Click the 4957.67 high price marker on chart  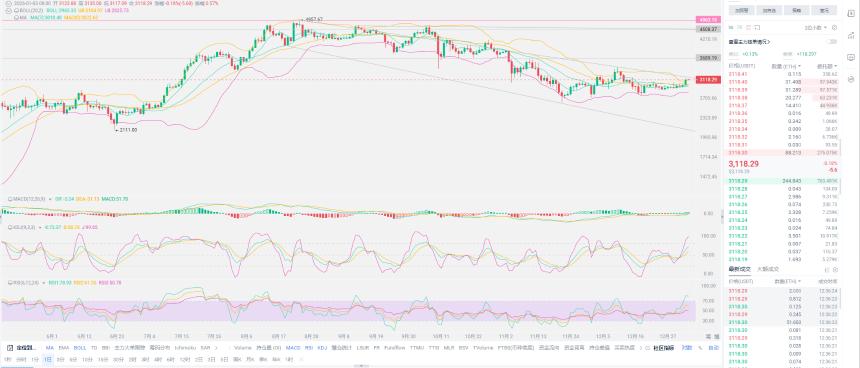pos(313,19)
